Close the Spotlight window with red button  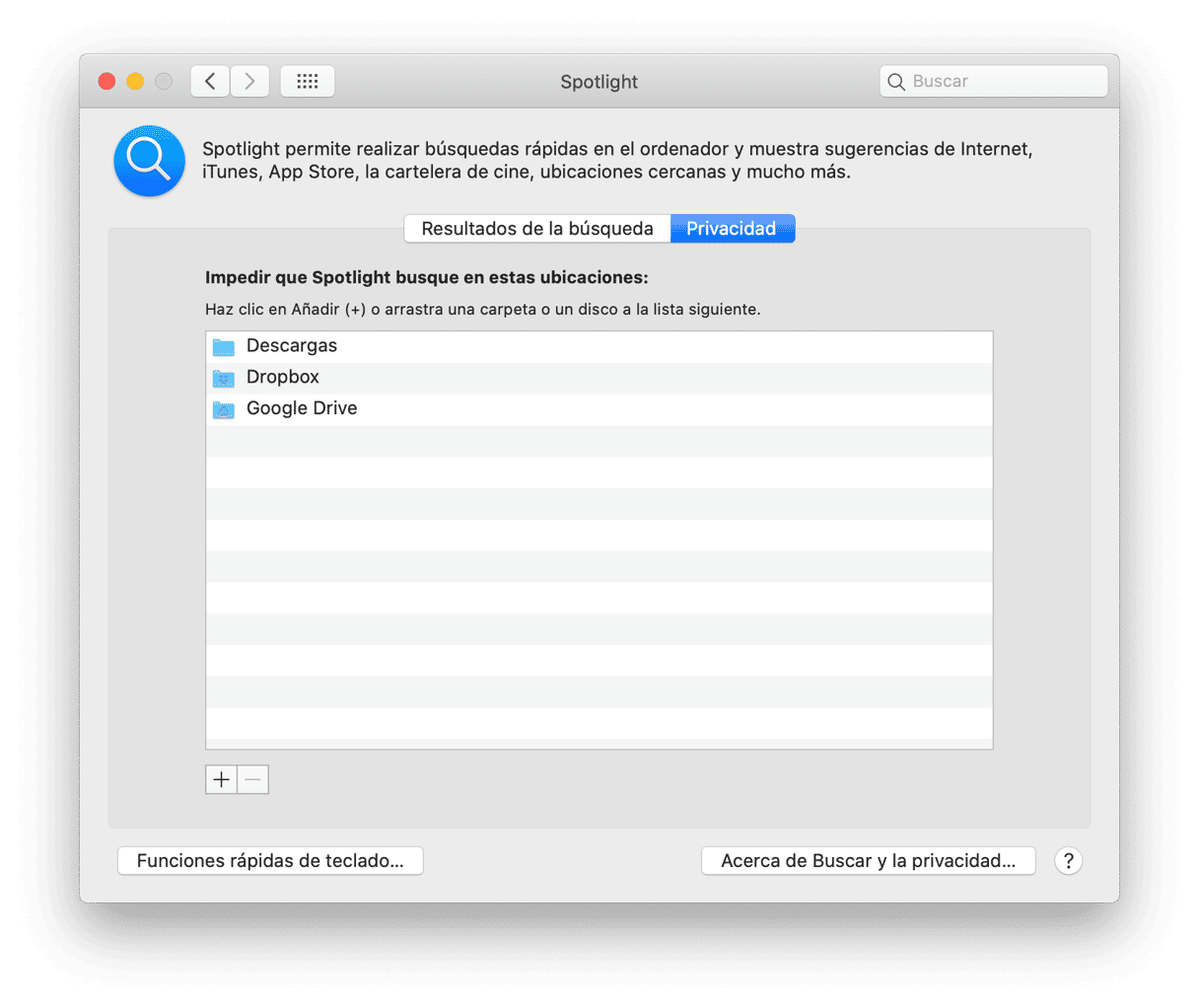click(x=106, y=81)
